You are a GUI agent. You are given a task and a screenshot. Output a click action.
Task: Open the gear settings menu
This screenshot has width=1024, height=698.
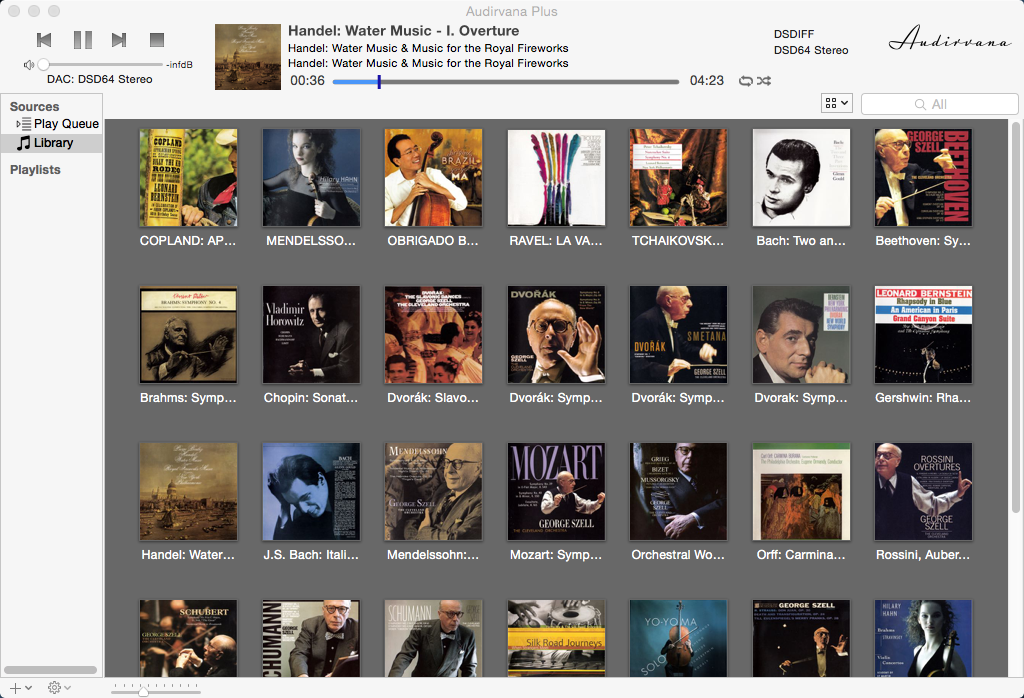(x=59, y=688)
